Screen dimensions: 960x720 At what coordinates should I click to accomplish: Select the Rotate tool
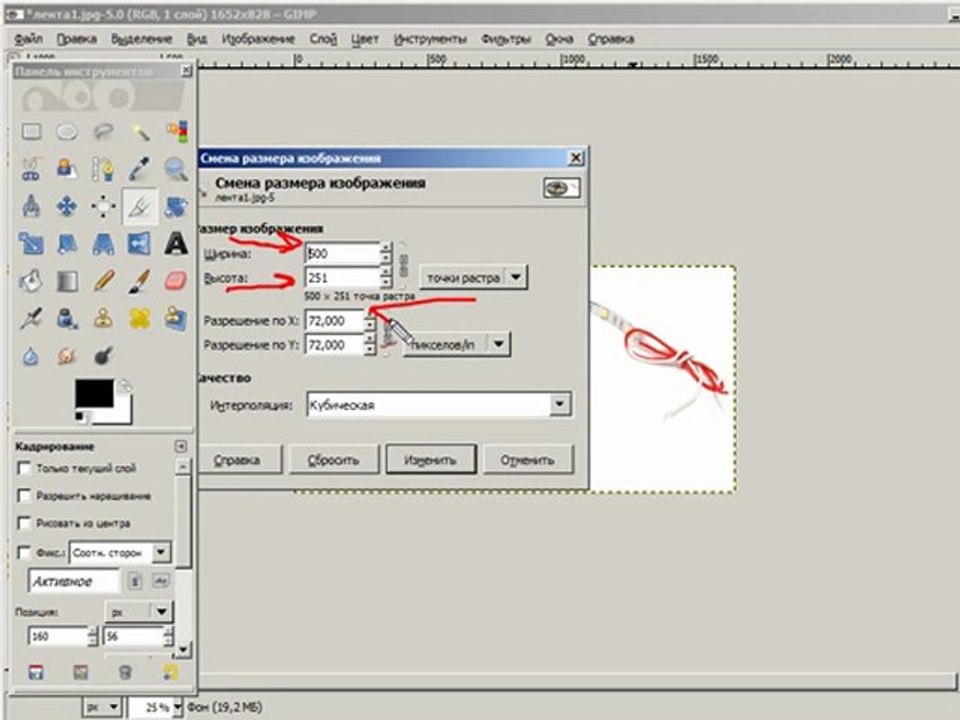[176, 206]
